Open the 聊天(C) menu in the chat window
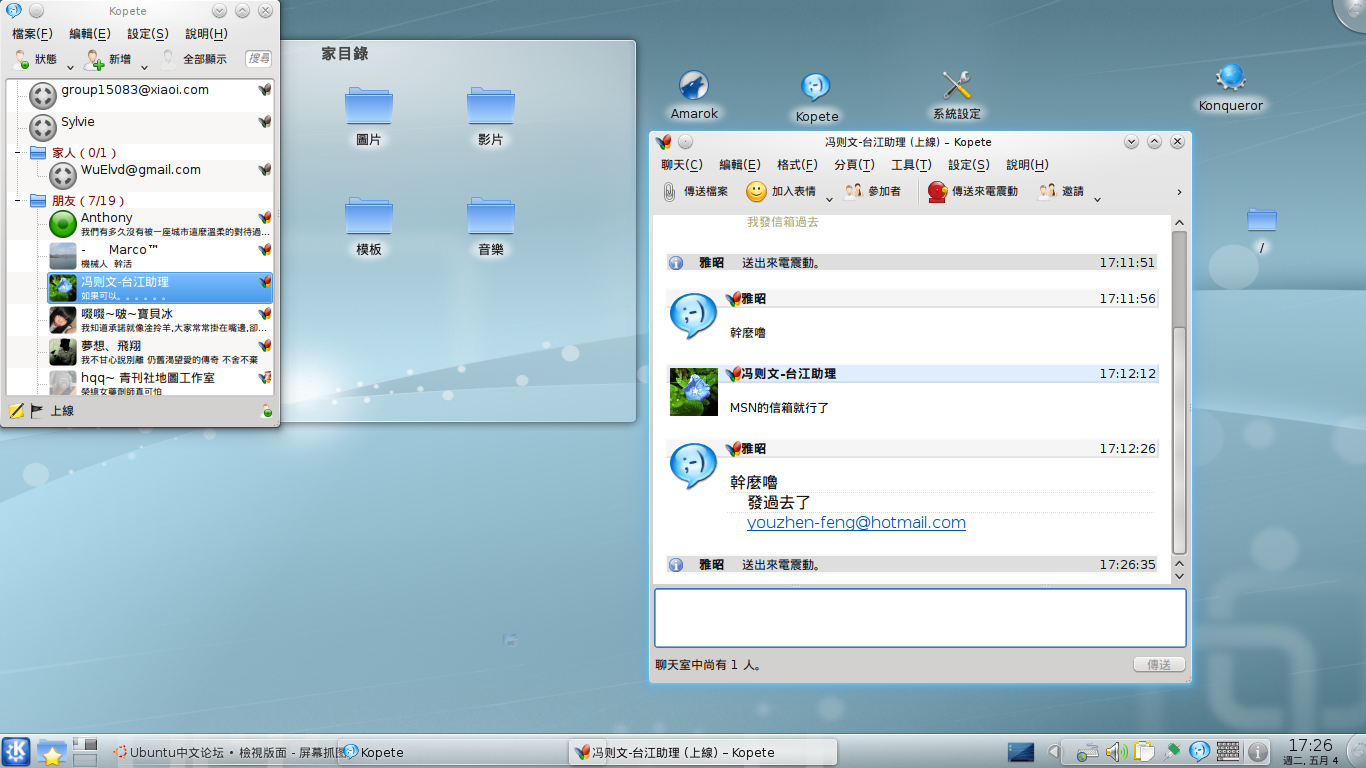The image size is (1366, 768). pos(682,165)
